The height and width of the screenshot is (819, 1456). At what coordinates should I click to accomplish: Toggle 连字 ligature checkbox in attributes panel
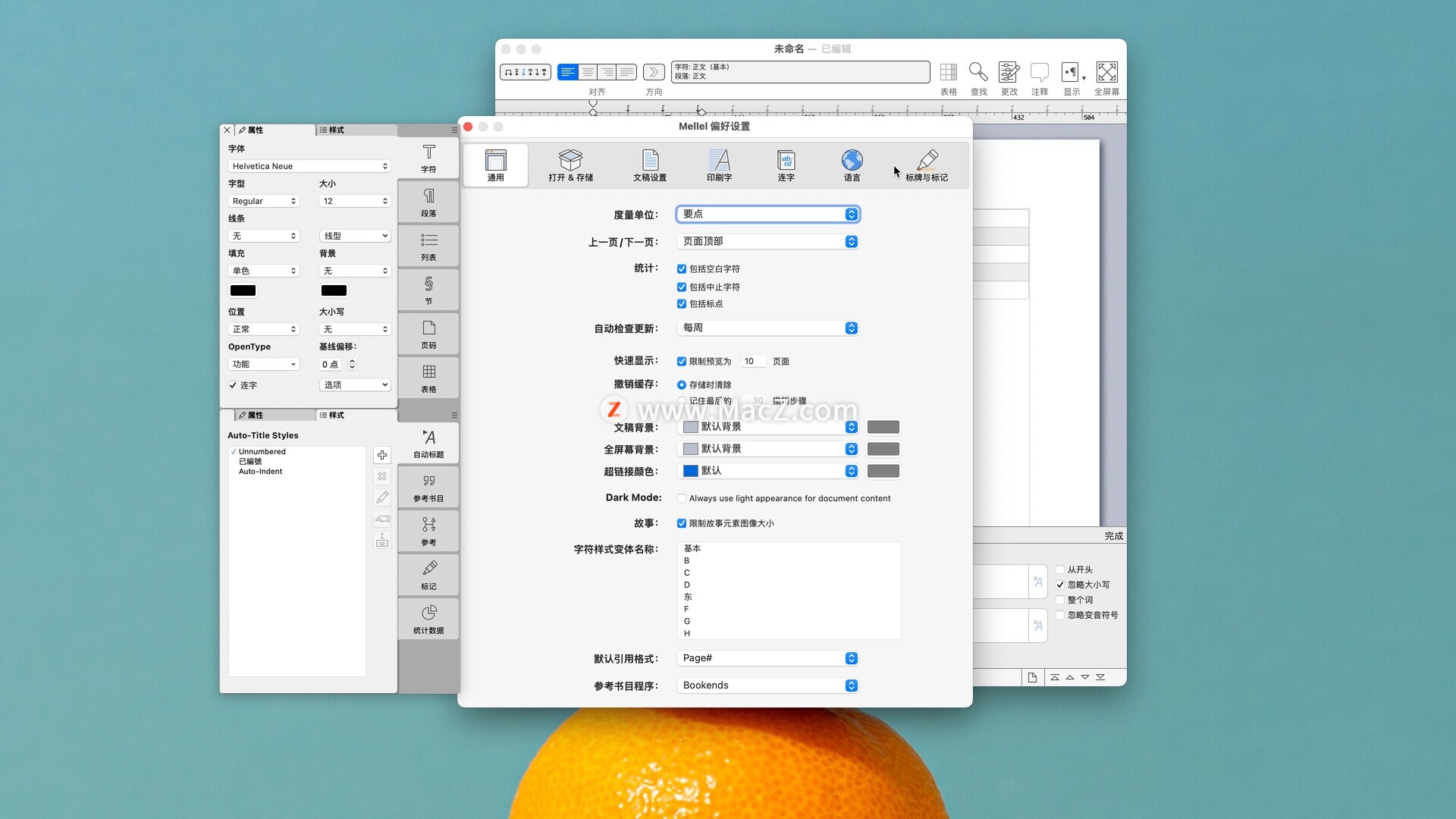pos(233,385)
